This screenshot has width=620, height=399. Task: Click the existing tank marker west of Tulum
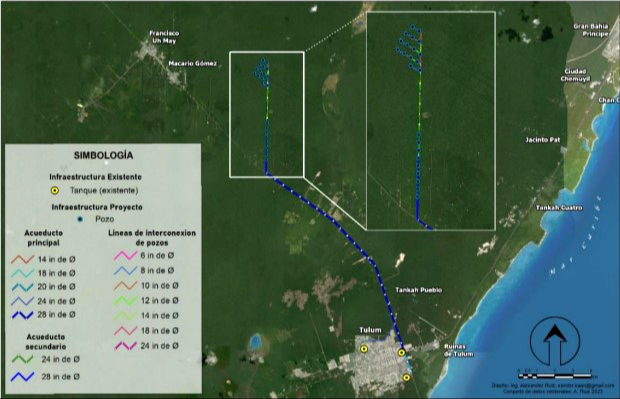(364, 349)
